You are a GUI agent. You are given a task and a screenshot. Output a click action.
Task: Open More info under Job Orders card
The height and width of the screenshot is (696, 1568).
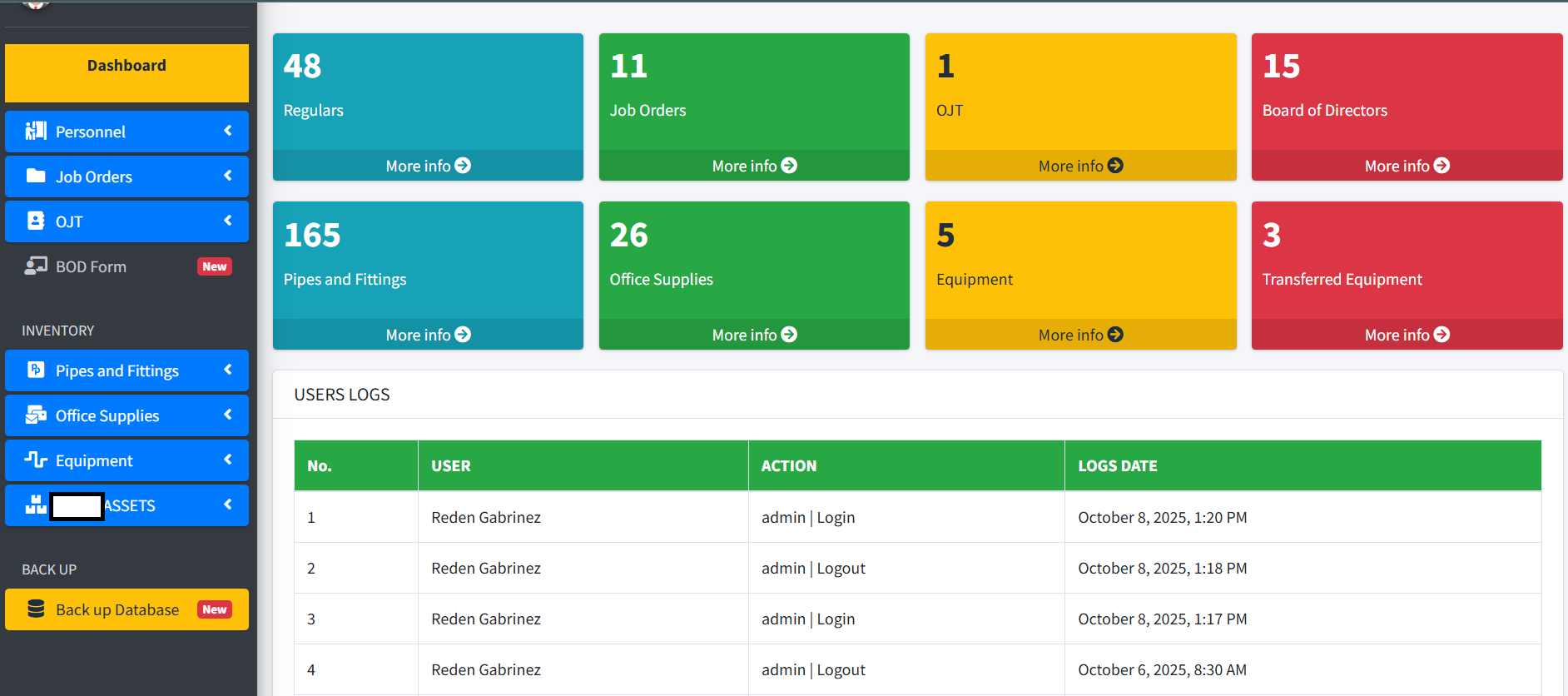tap(754, 166)
